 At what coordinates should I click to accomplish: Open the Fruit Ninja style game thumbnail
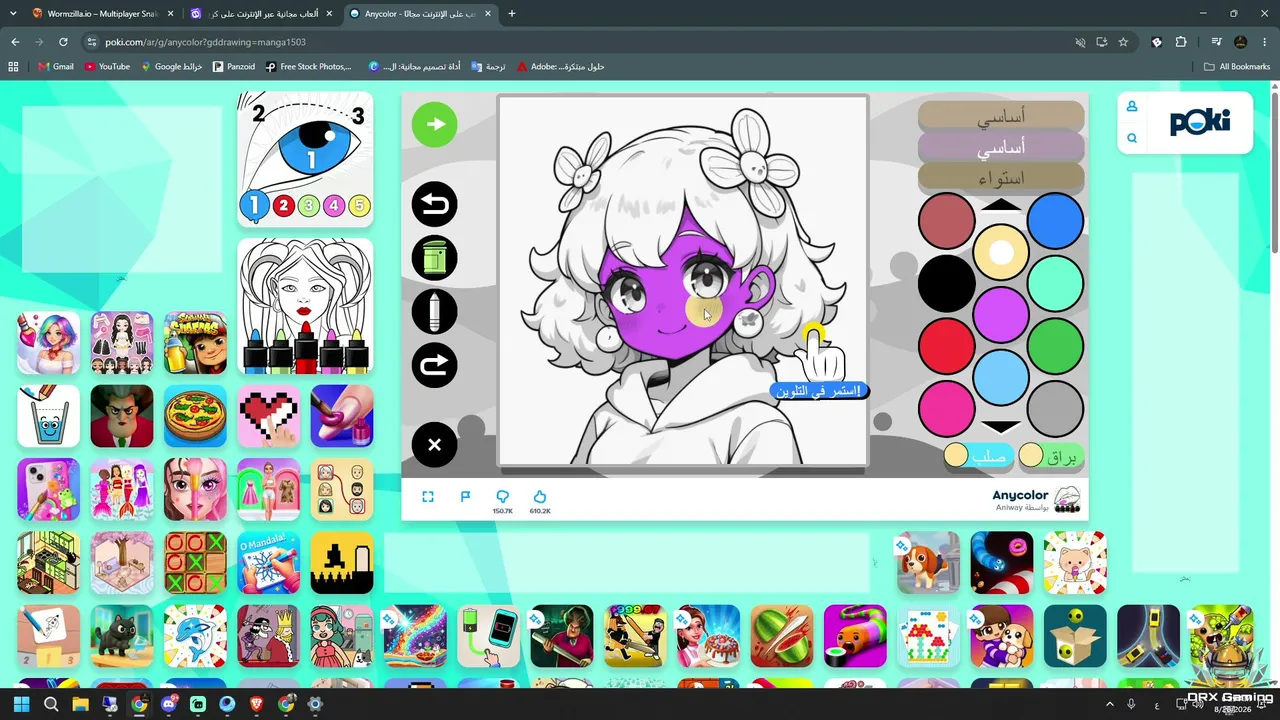click(x=782, y=636)
